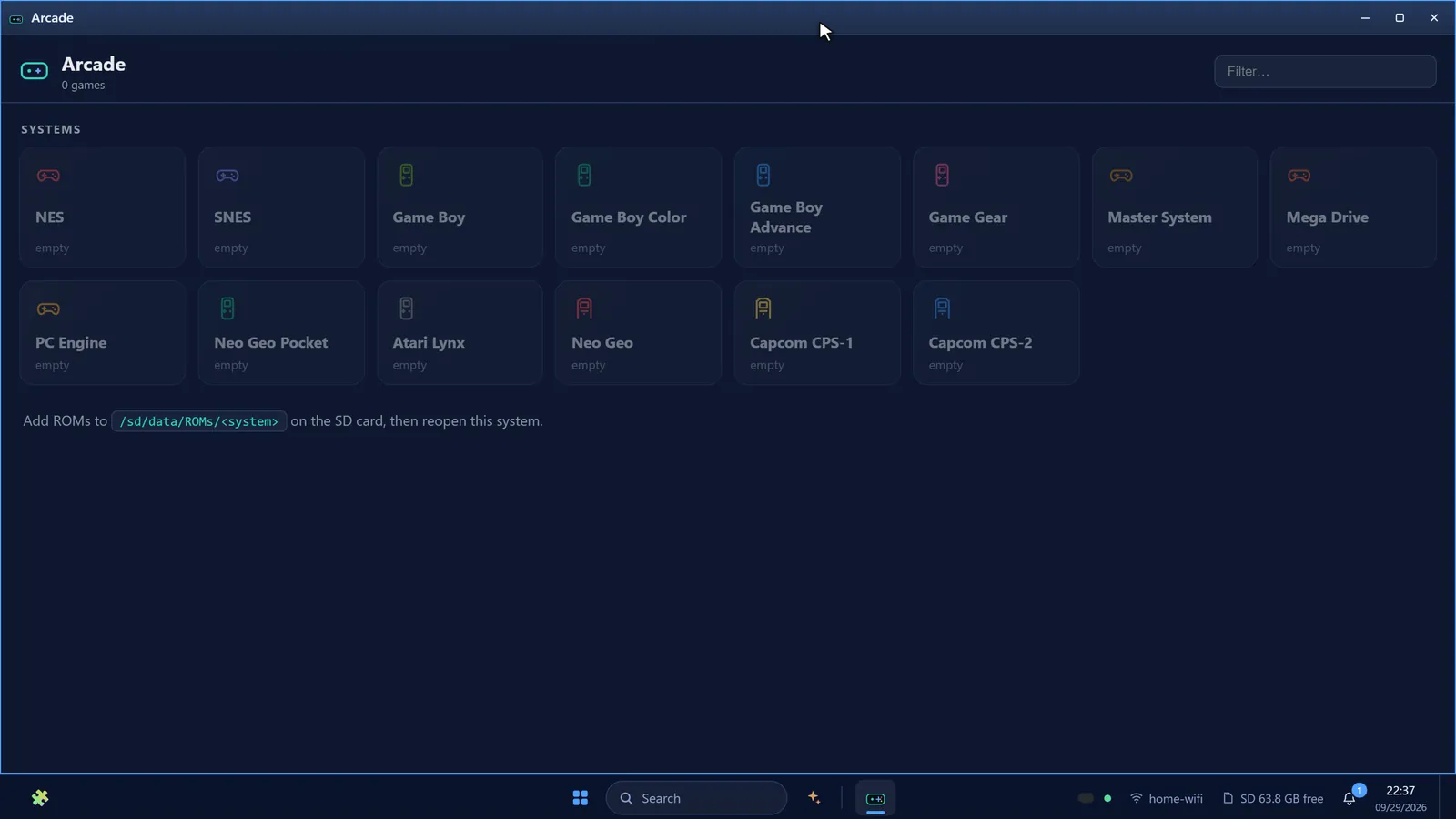Select the Capcom CPS-2 cabinet icon

[942, 308]
